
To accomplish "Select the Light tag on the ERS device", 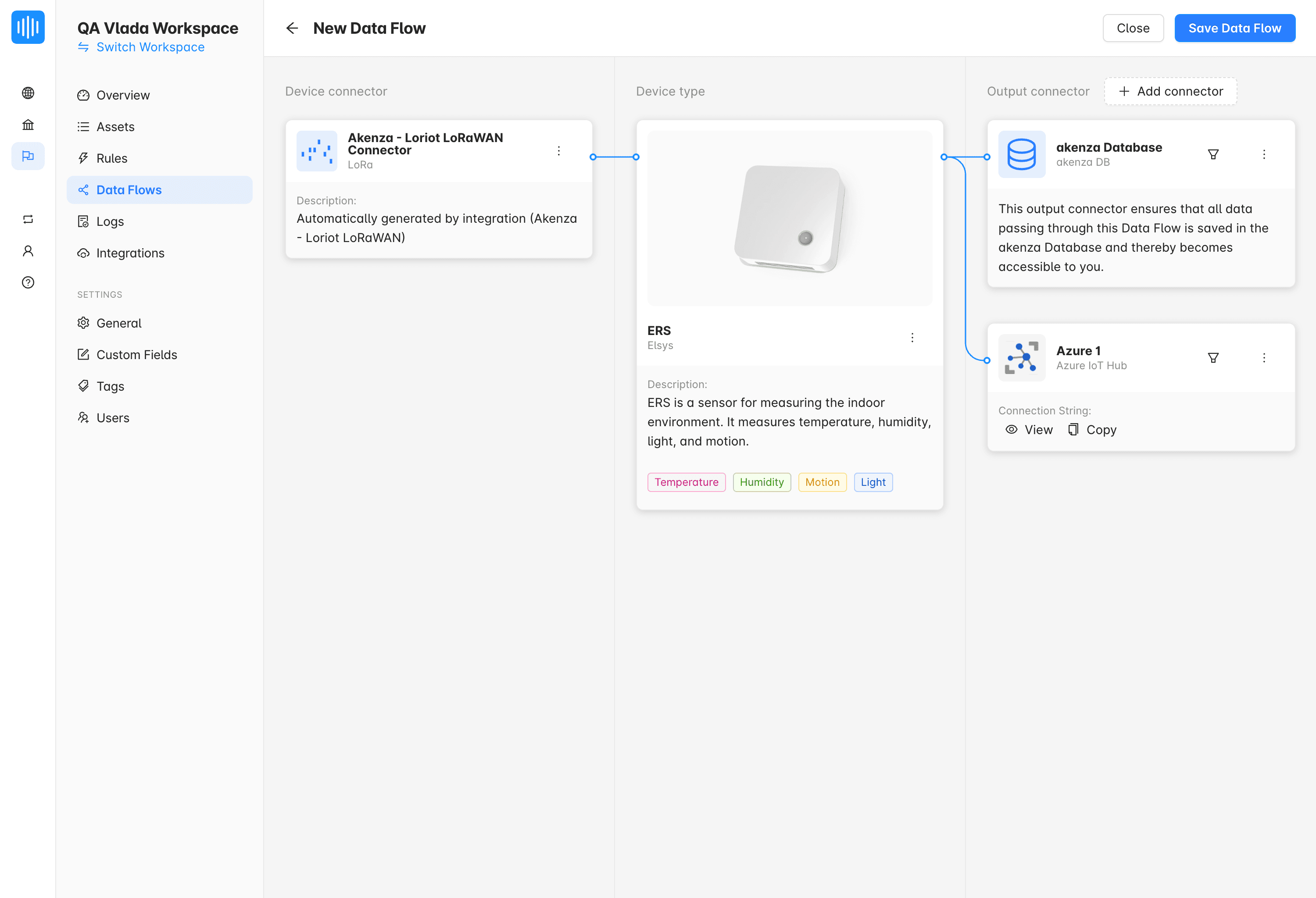I will tap(873, 482).
